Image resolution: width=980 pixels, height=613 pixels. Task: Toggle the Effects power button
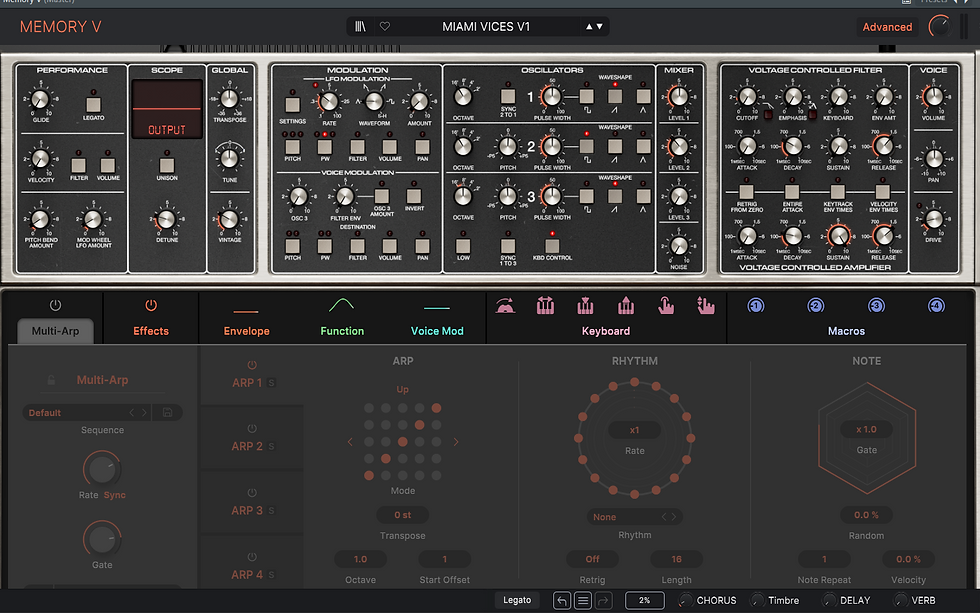click(151, 305)
